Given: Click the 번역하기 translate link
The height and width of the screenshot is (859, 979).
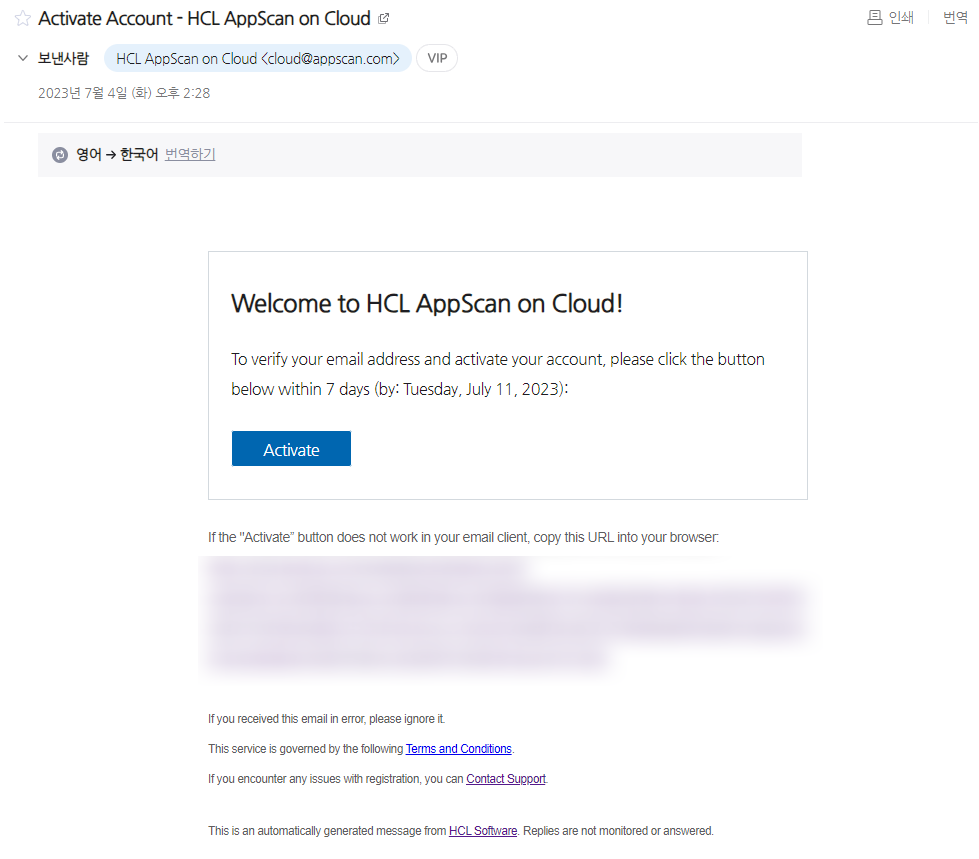Looking at the screenshot, I should [x=190, y=154].
